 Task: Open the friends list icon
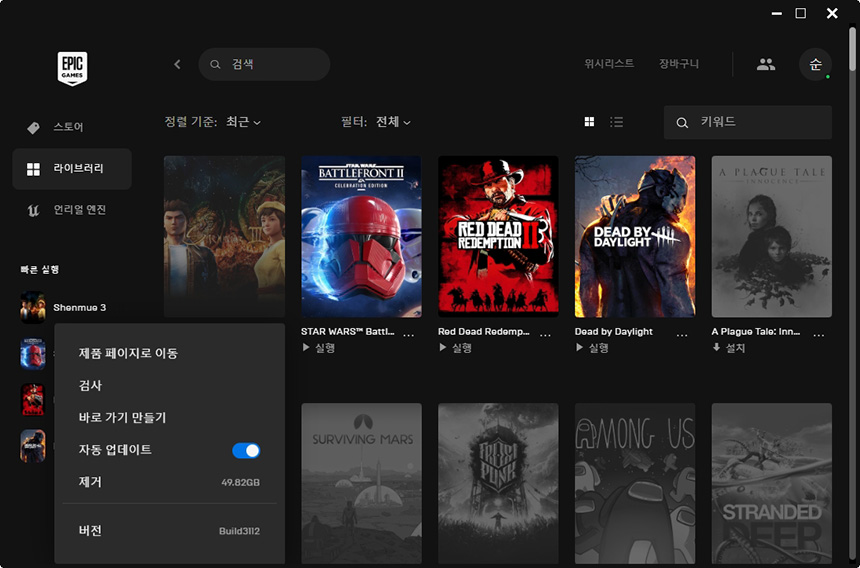click(x=766, y=64)
